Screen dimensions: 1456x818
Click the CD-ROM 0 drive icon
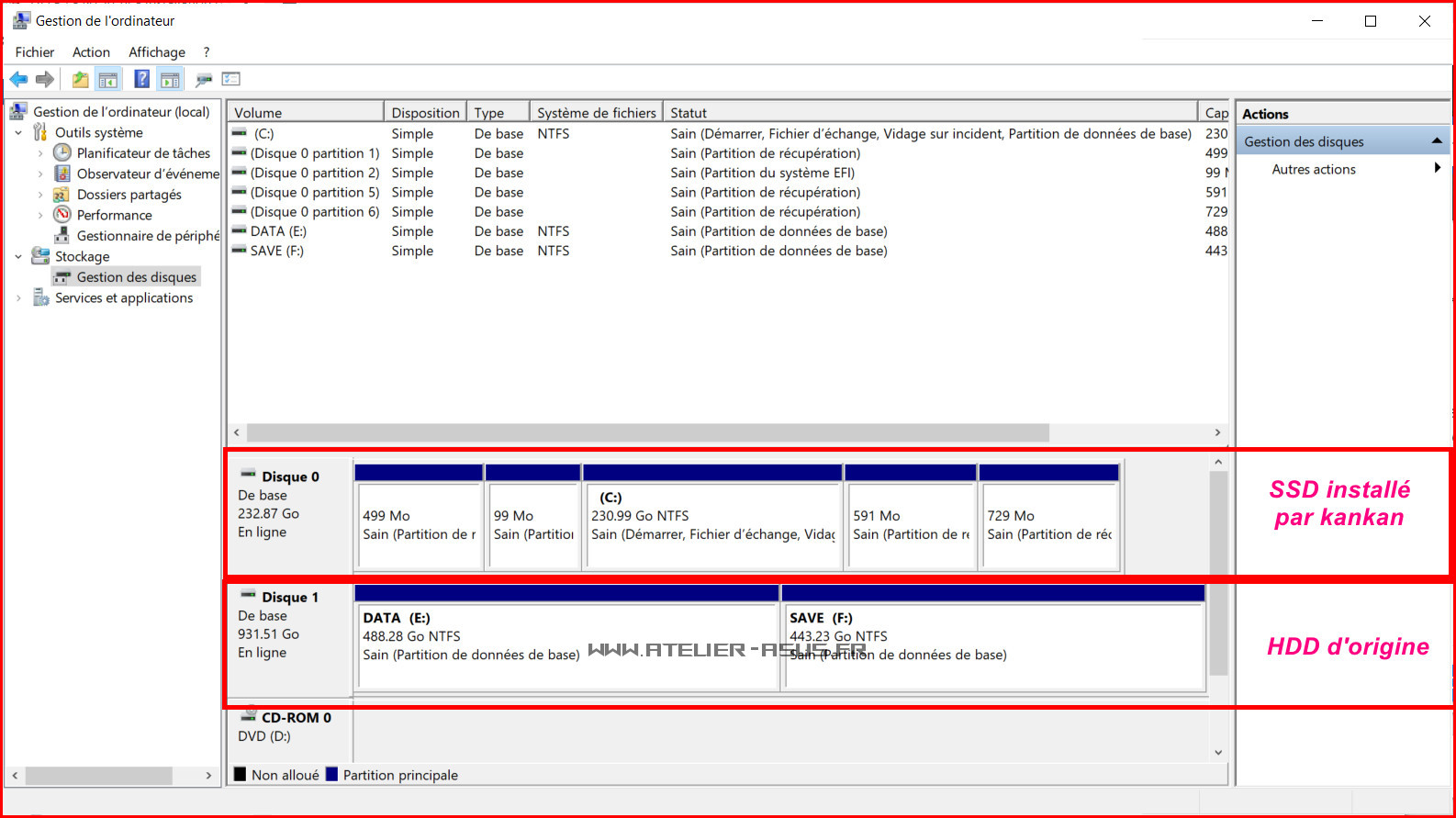click(248, 717)
